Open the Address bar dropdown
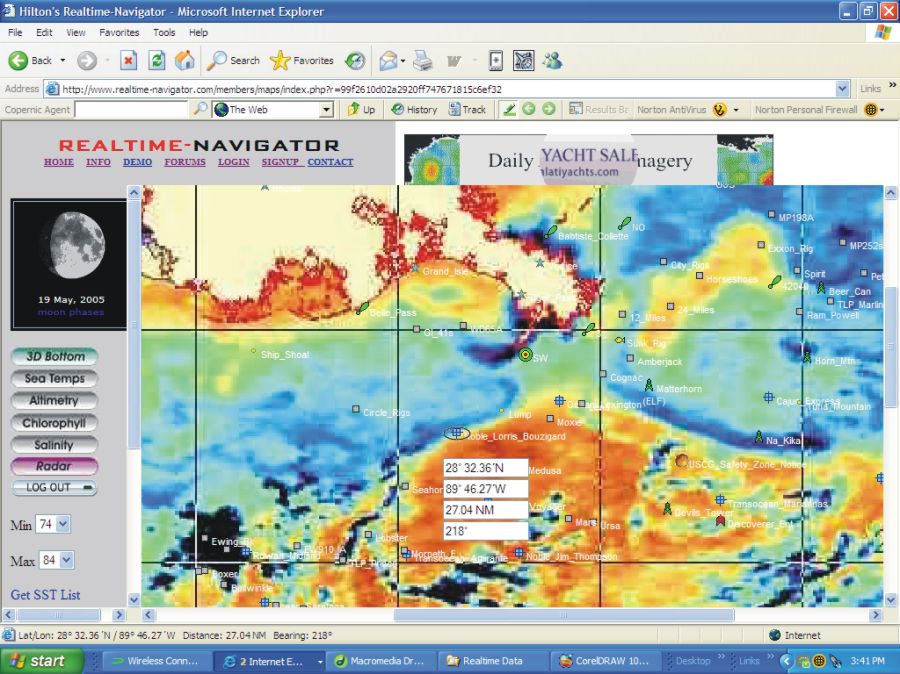 tap(842, 89)
